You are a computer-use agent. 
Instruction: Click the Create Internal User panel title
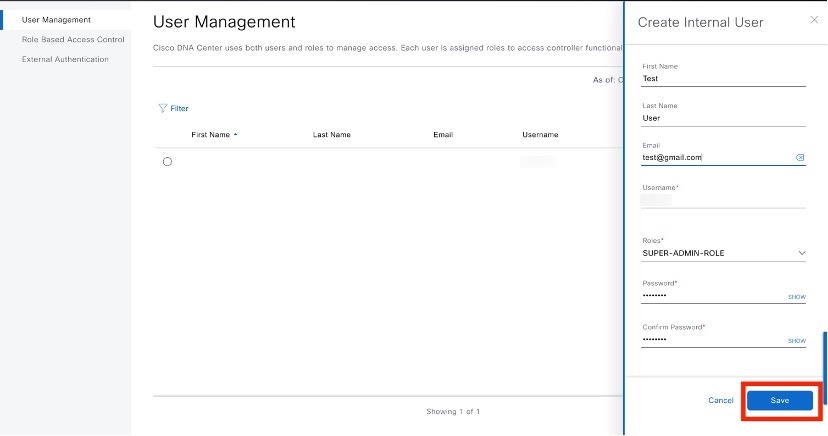click(x=700, y=22)
